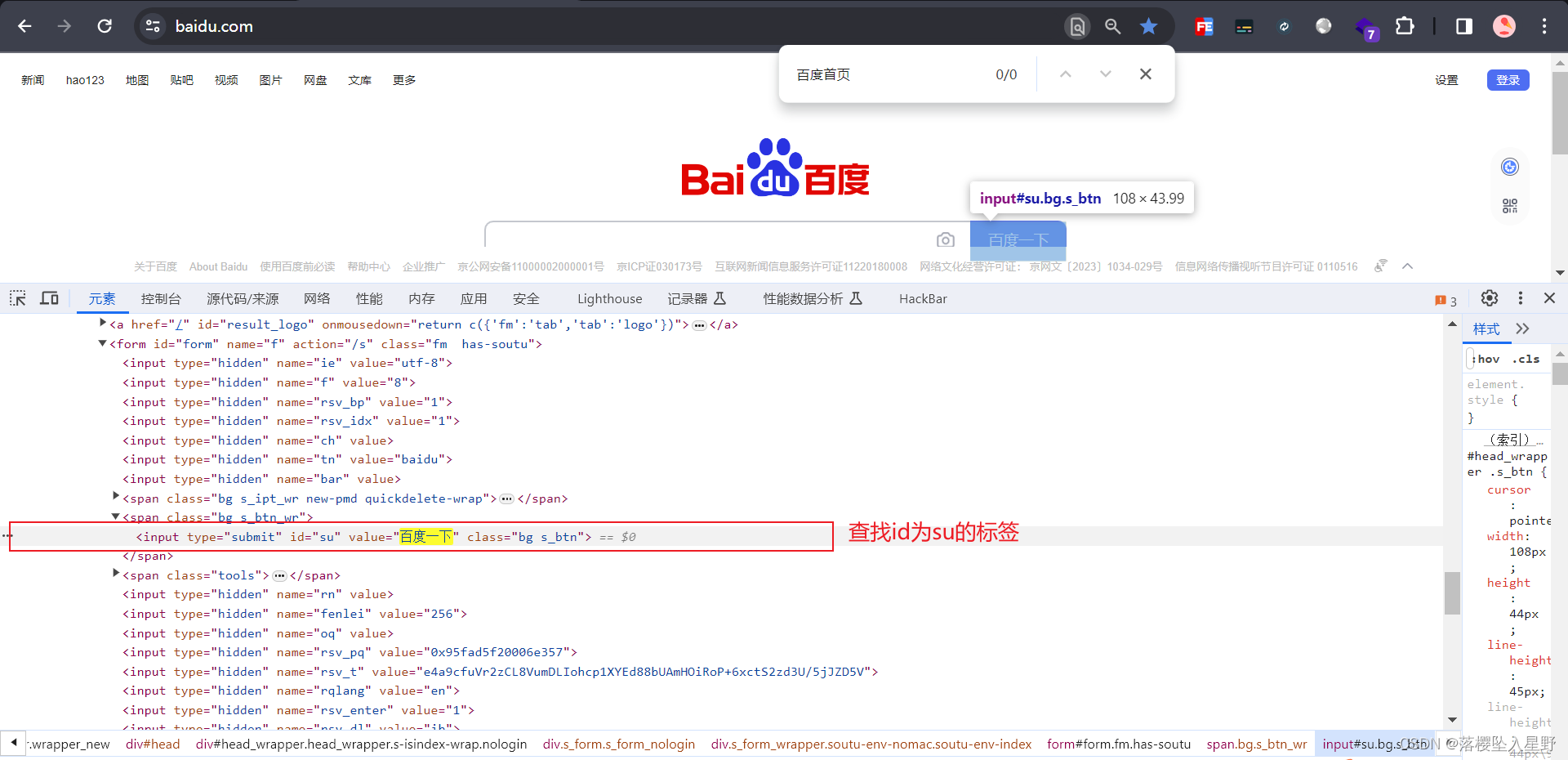Activate DevTools inspect element picker
The height and width of the screenshot is (760, 1568).
18,298
